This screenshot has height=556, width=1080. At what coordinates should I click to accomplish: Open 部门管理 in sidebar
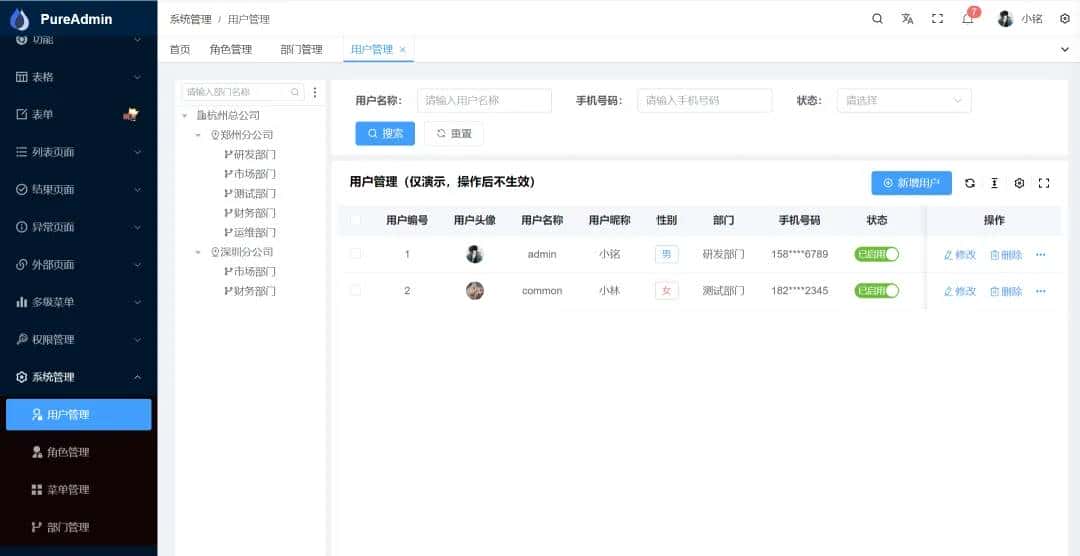(x=79, y=528)
